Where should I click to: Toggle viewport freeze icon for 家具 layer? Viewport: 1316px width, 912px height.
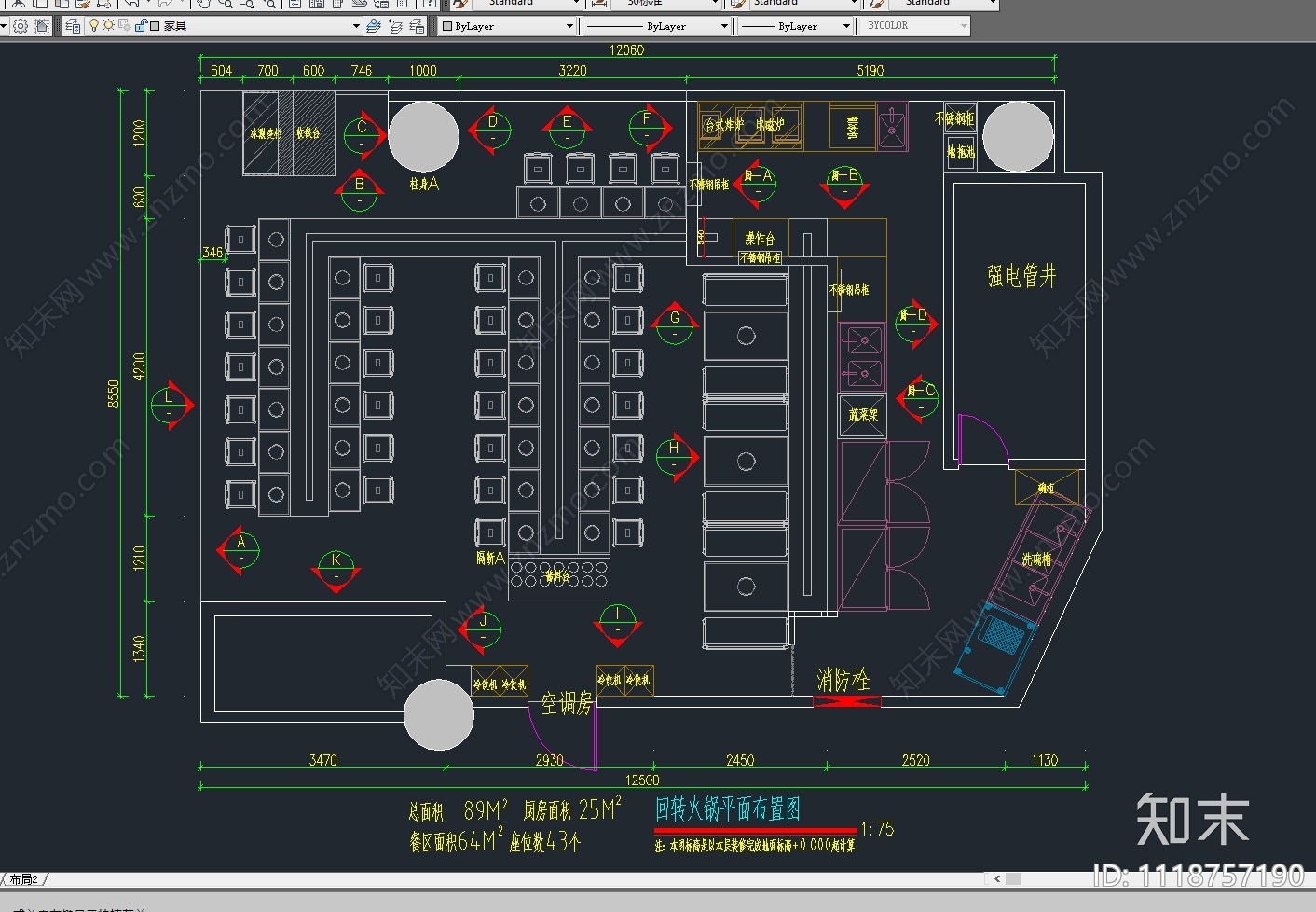point(124,26)
